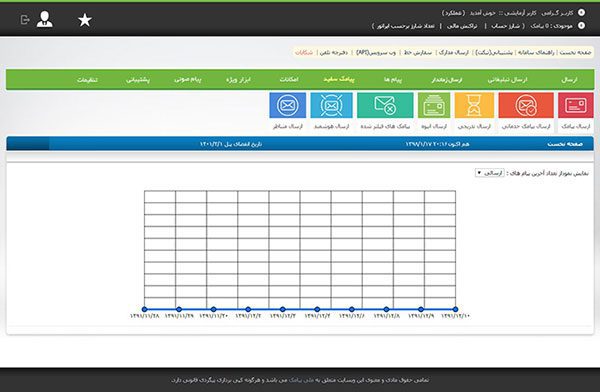Open the وب سرویس(API) link
Image resolution: width=600 pixels, height=392 pixels.
pos(376,52)
